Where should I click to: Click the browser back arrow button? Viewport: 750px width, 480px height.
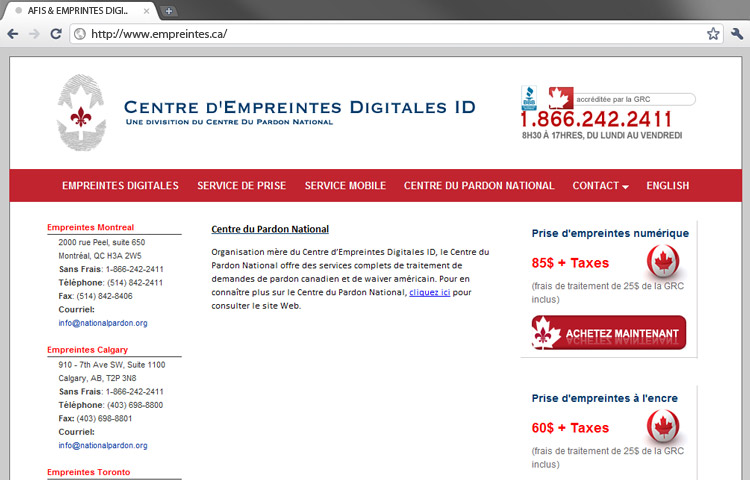(12, 33)
